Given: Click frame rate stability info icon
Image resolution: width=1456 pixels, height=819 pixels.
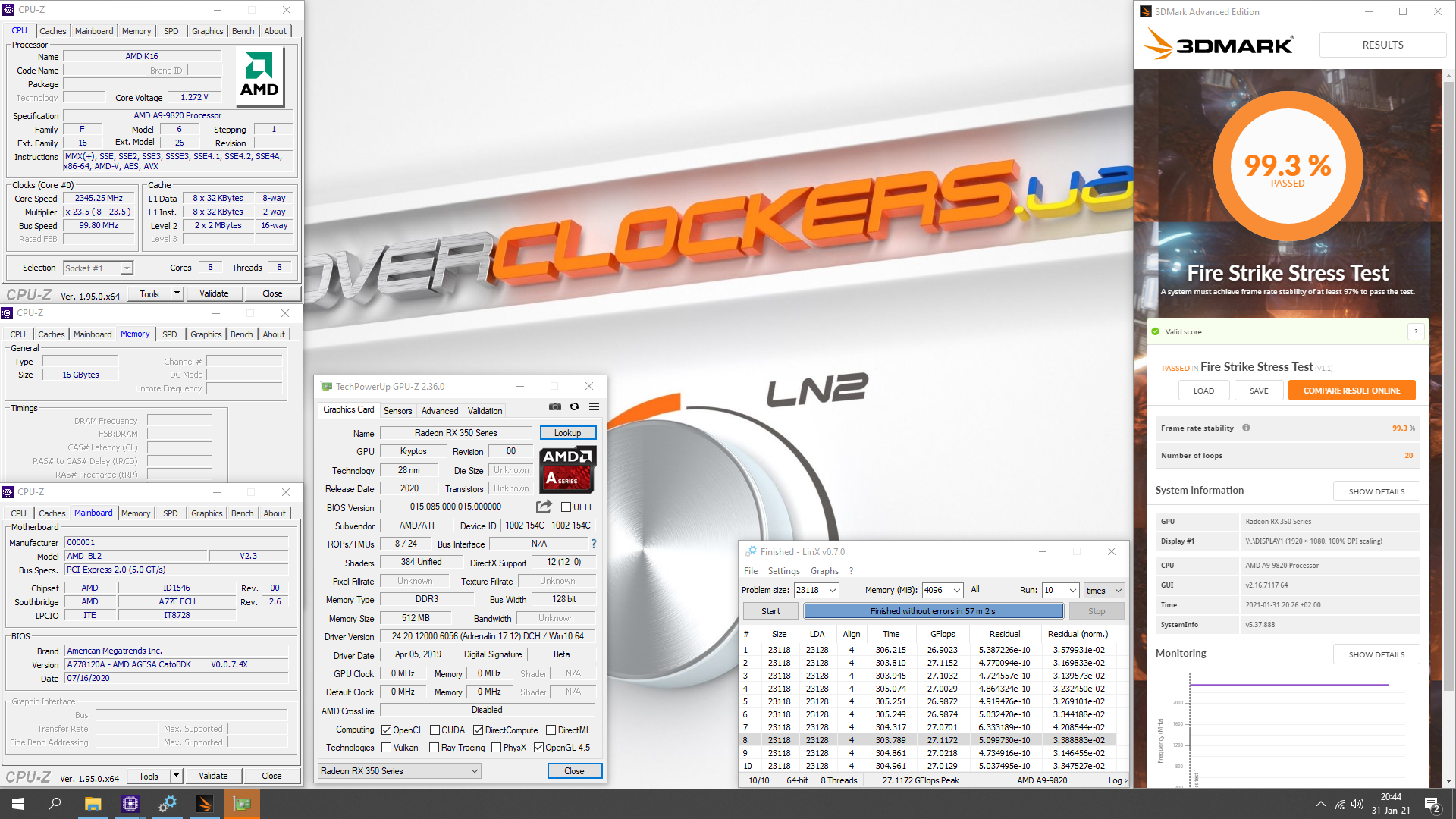Looking at the screenshot, I should pos(1246,428).
